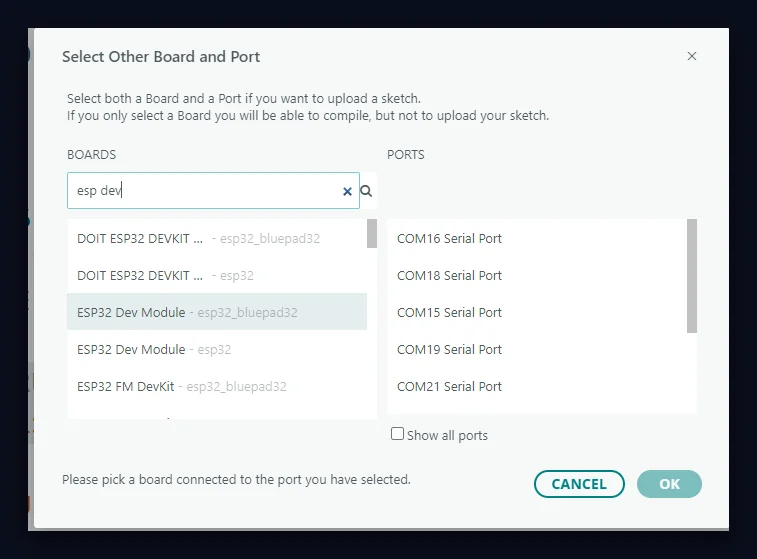Select COM16 Serial Port
The height and width of the screenshot is (559, 757).
(x=537, y=238)
